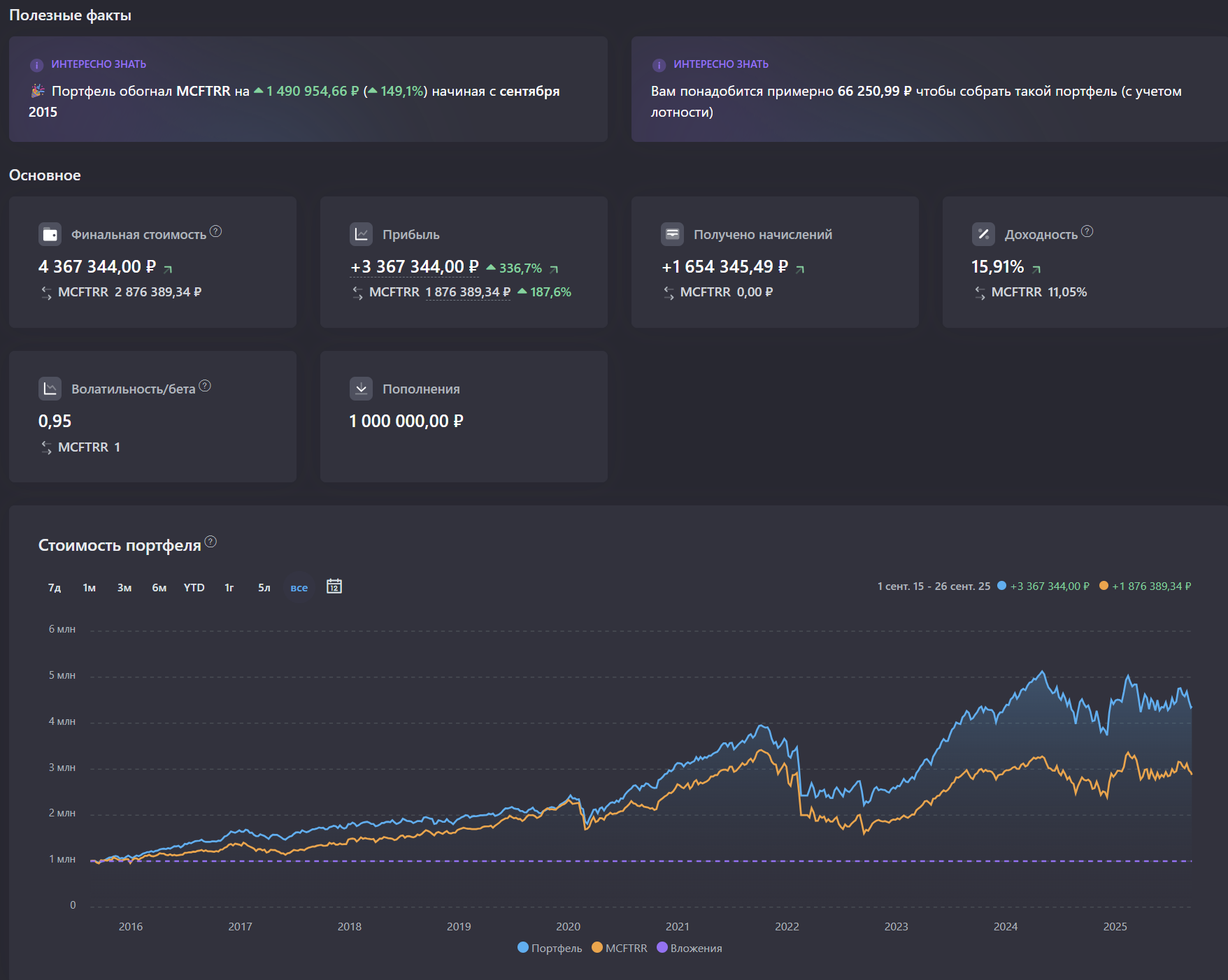Toggle Портфель series in chart legend
This screenshot has width=1228, height=980.
pos(550,948)
